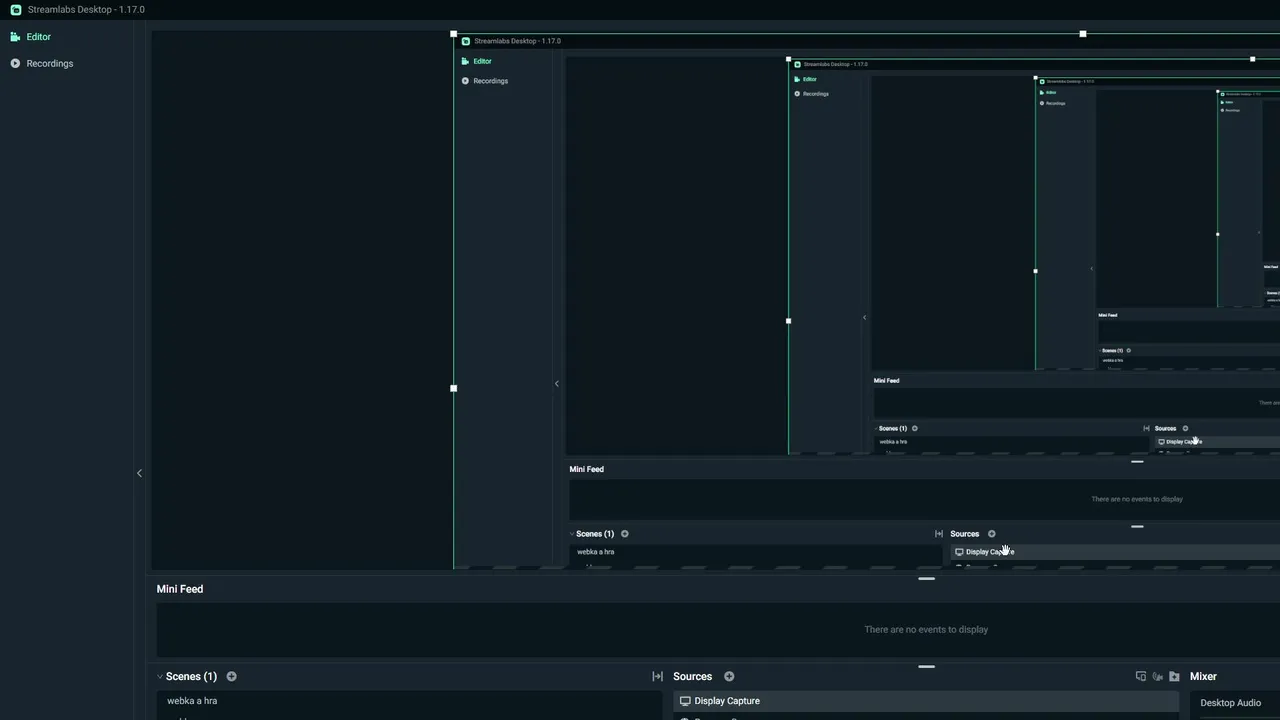Click the Editor camera icon in the sidebar
The image size is (1280, 720).
tap(15, 37)
